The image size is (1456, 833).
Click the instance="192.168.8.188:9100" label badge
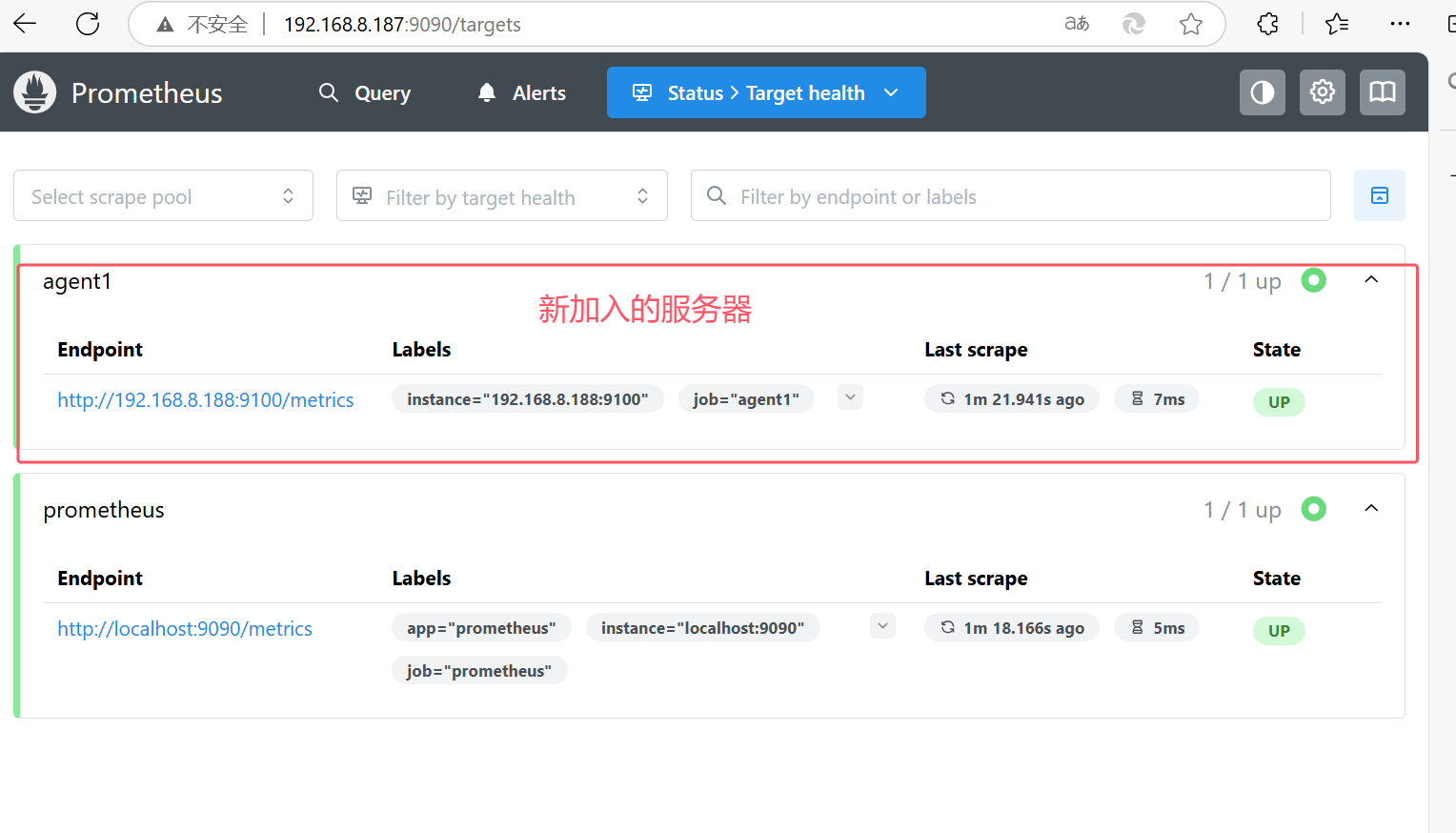click(528, 399)
